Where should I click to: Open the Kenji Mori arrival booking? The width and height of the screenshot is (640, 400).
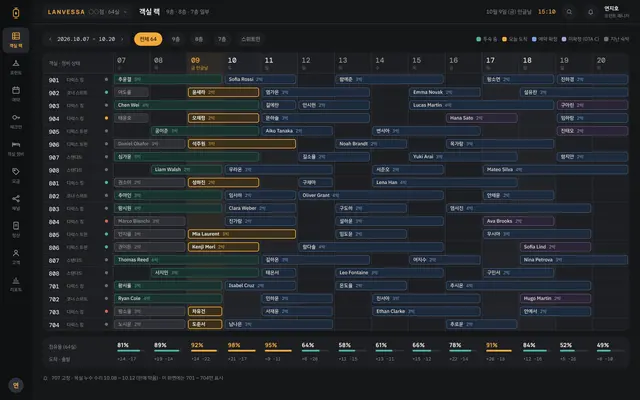point(223,247)
